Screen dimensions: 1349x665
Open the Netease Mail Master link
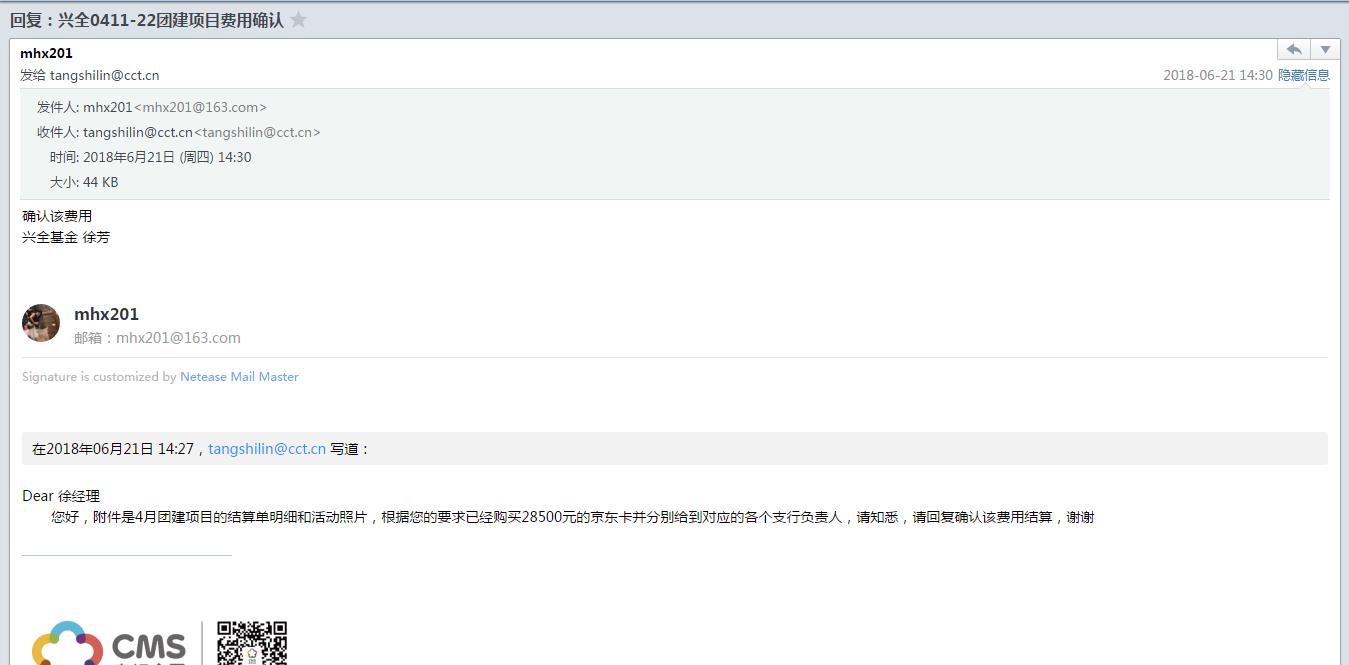(x=239, y=377)
